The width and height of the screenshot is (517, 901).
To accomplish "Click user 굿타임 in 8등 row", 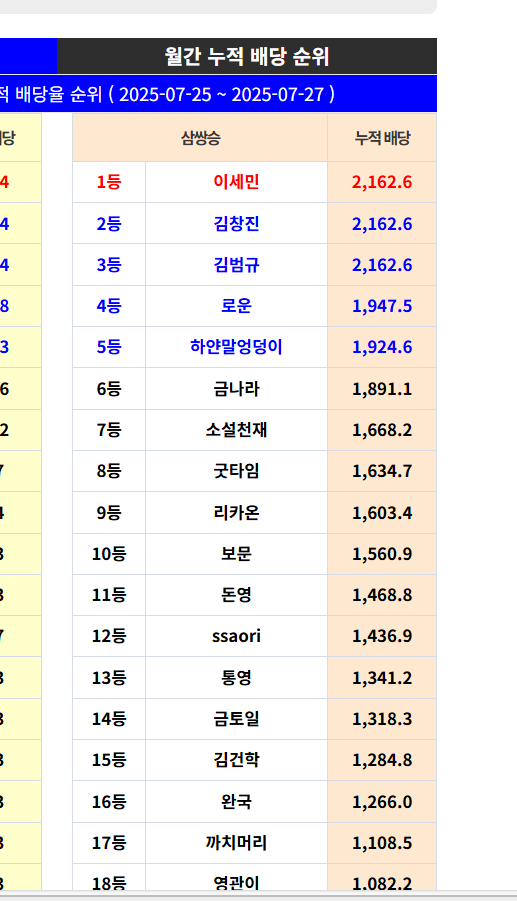I will (x=236, y=471).
